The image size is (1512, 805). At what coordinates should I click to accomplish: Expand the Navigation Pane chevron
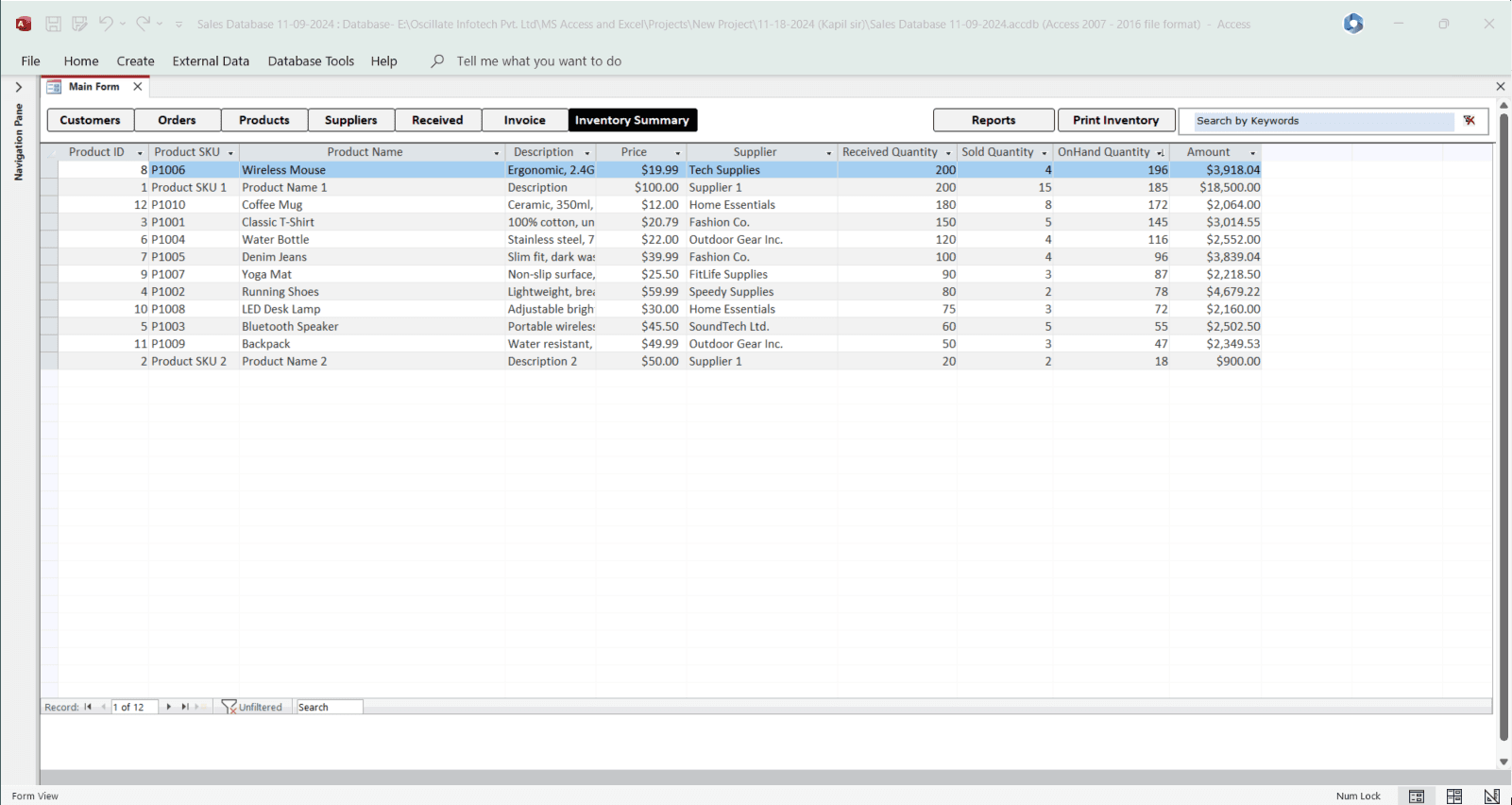pos(18,87)
